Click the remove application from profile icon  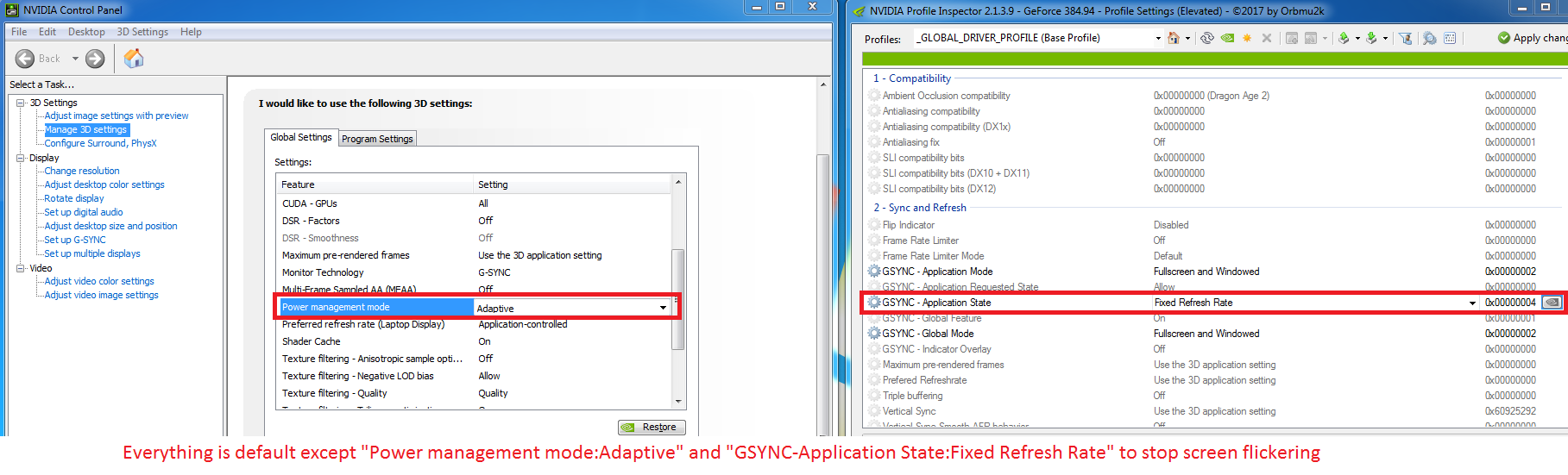click(x=1311, y=38)
